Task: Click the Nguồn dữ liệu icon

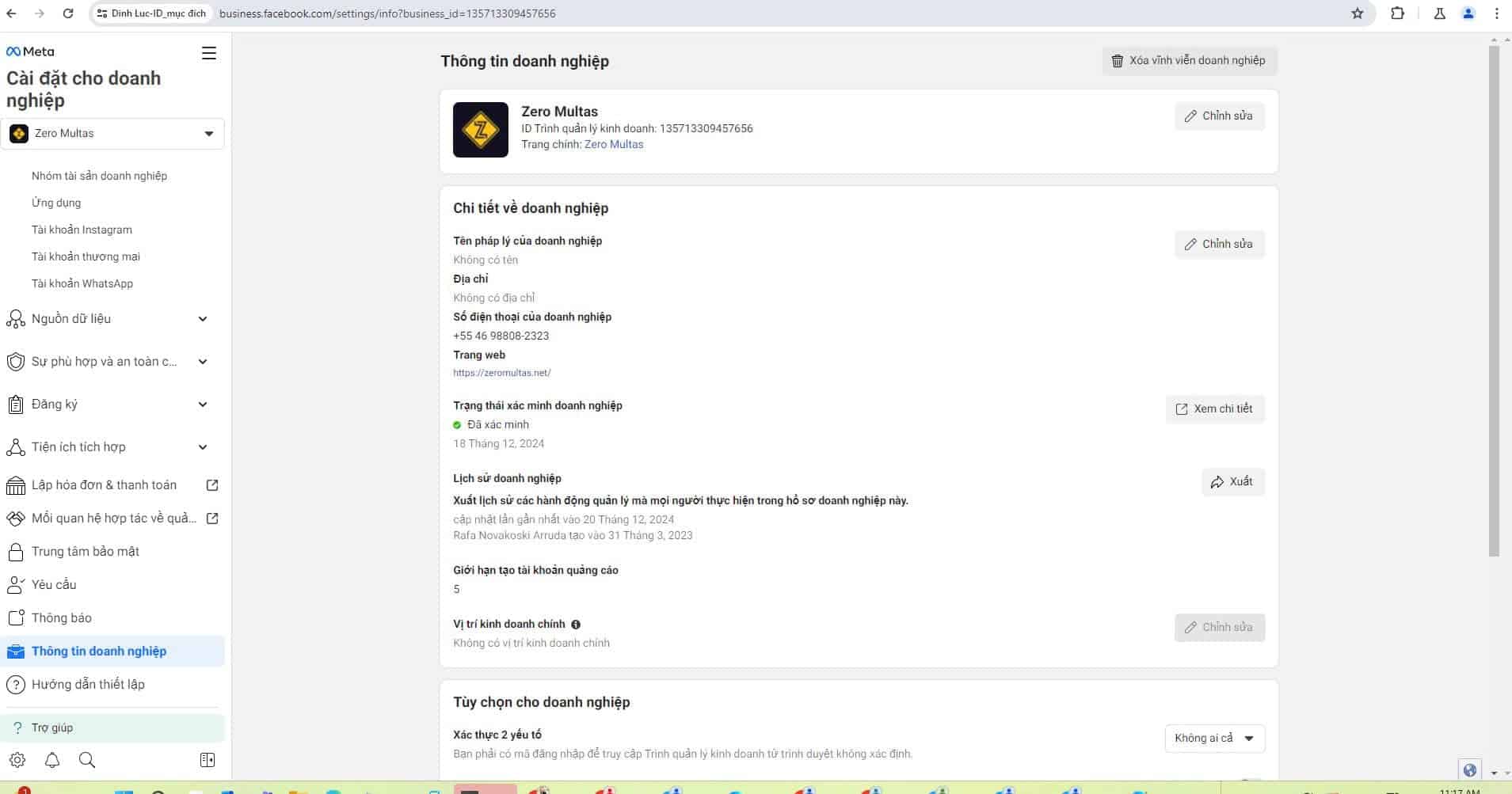Action: [16, 319]
